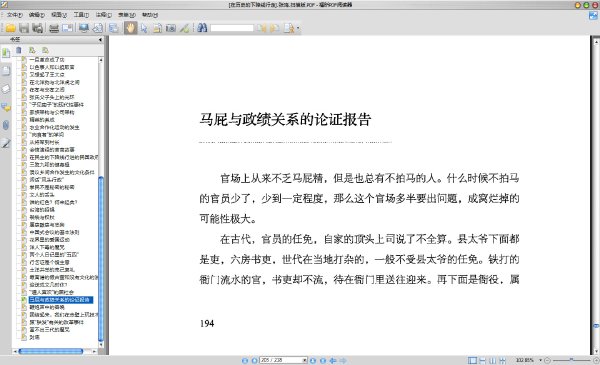Go to next page button
The image size is (600, 365).
point(313,360)
